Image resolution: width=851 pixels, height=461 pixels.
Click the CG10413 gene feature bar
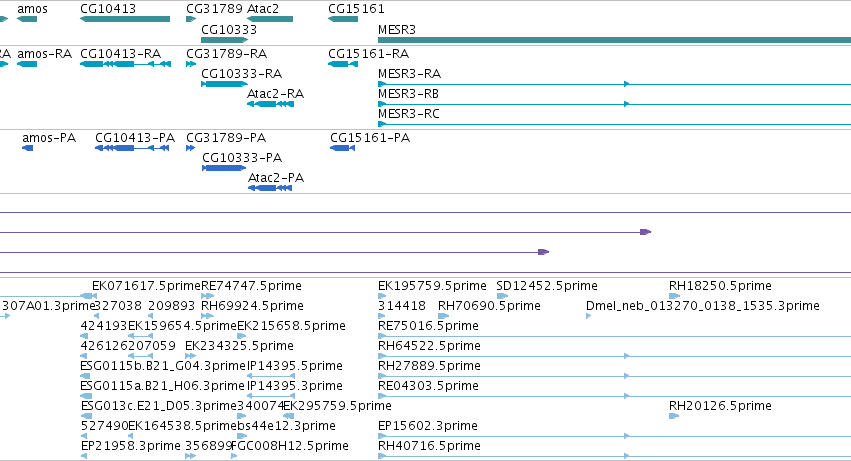point(125,19)
